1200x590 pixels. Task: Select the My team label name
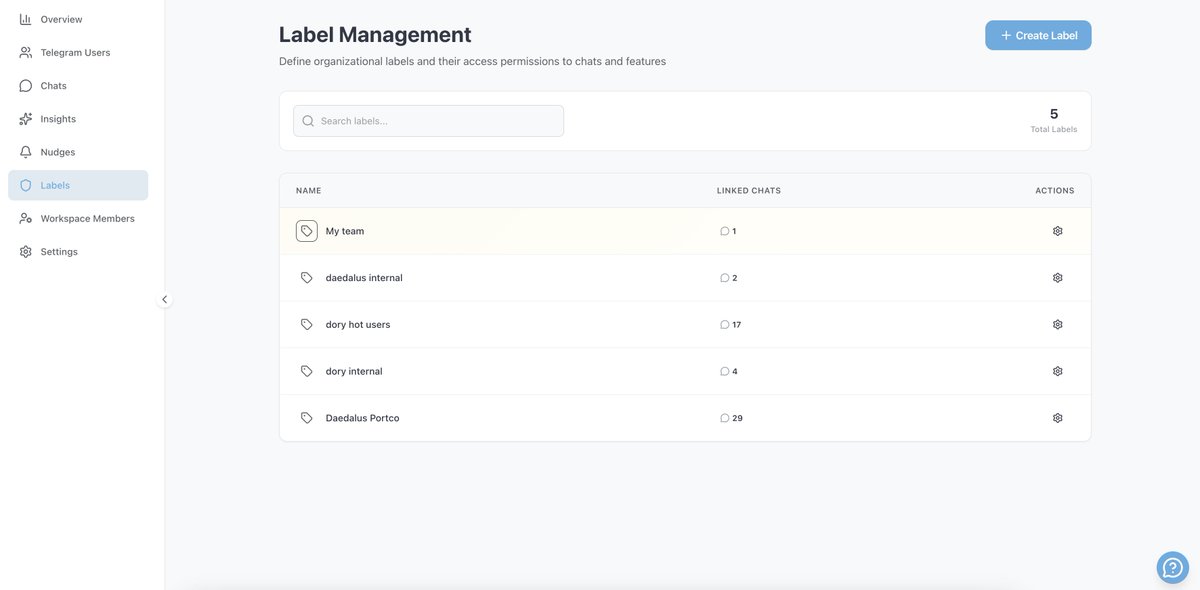tap(345, 231)
